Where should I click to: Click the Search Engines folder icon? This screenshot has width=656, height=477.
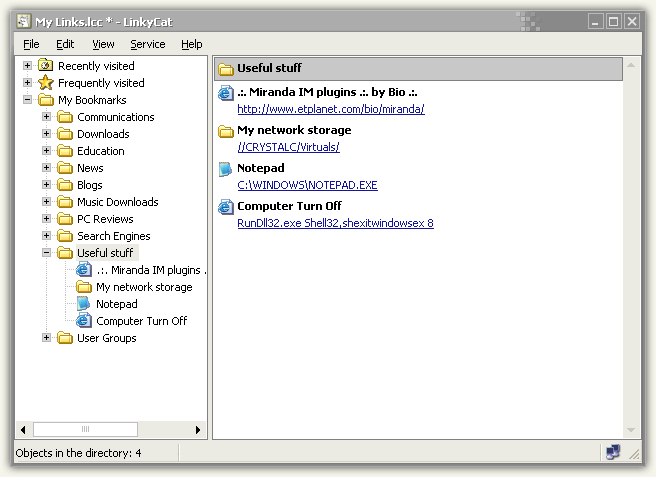tap(64, 236)
